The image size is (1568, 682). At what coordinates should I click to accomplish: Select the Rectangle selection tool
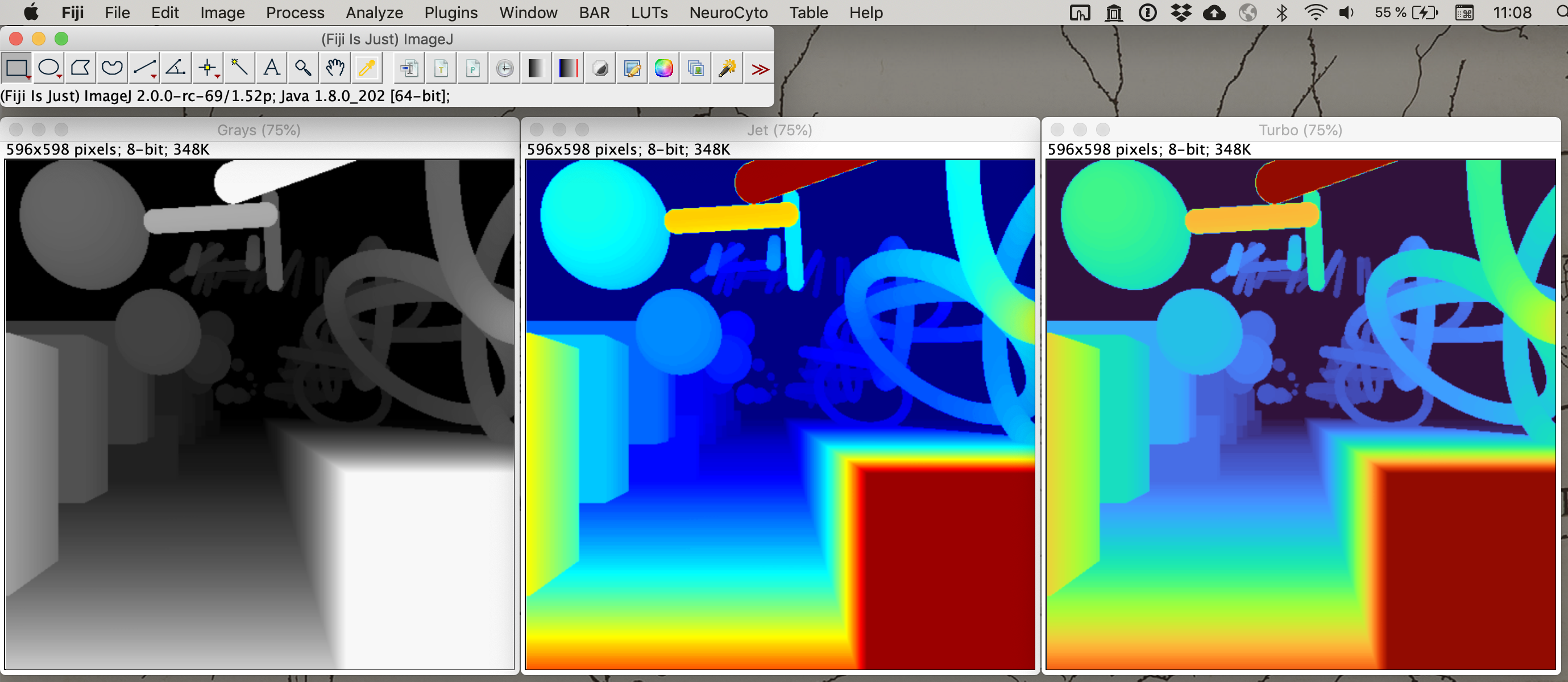pyautogui.click(x=16, y=68)
